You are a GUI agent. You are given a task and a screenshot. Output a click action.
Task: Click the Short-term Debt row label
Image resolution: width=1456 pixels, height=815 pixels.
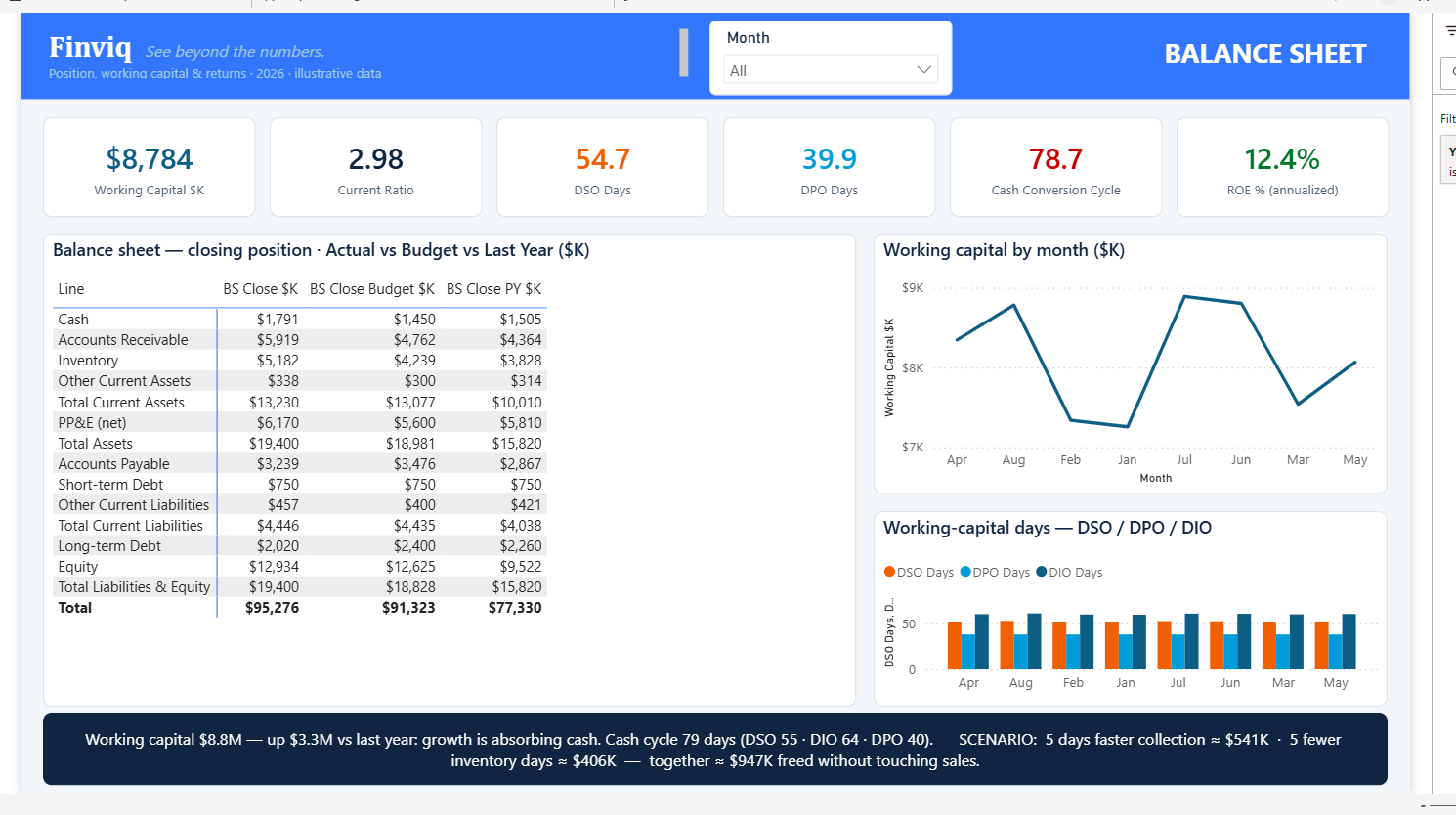tap(110, 485)
